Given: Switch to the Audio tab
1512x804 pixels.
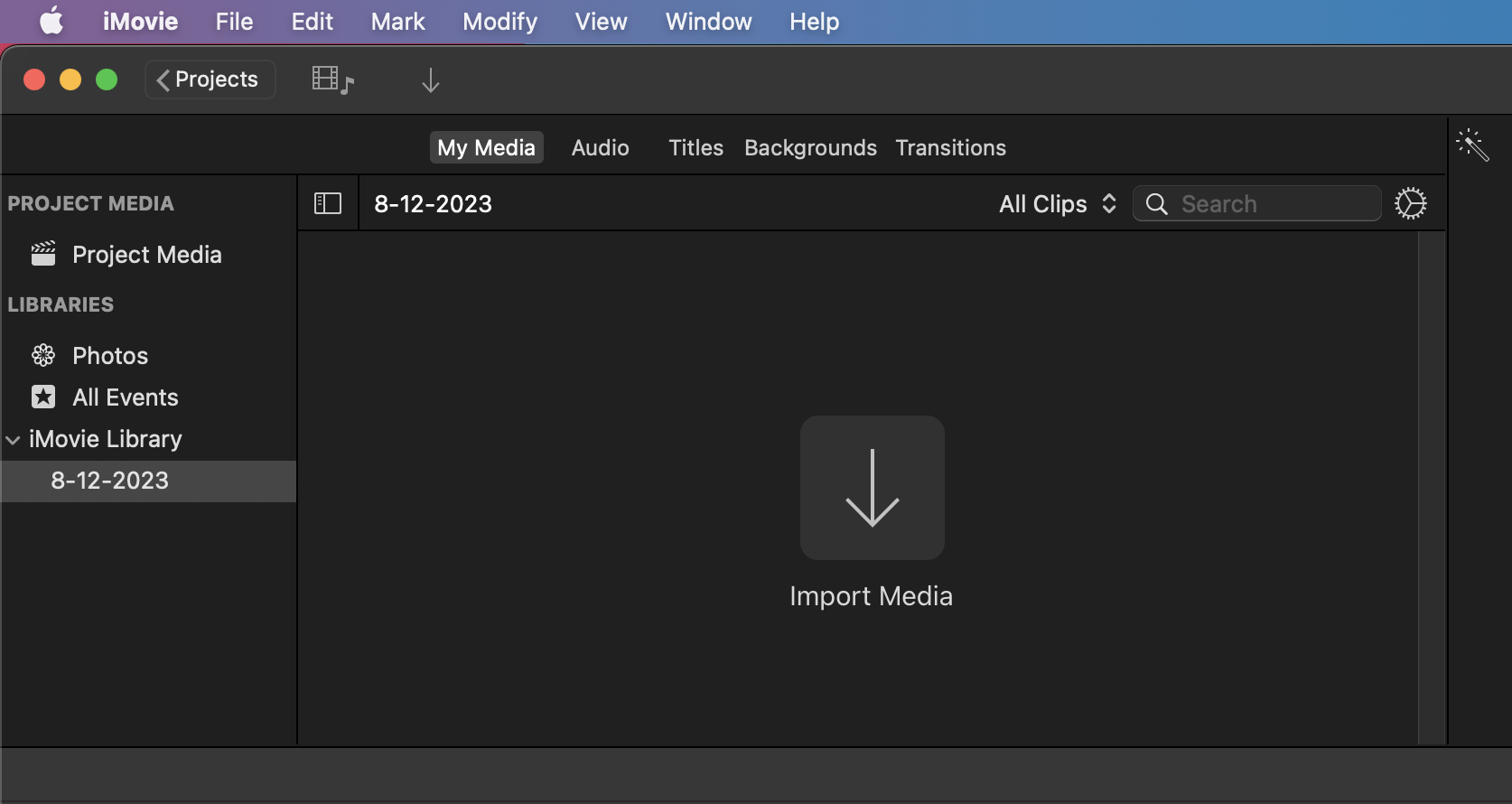Looking at the screenshot, I should [x=600, y=147].
